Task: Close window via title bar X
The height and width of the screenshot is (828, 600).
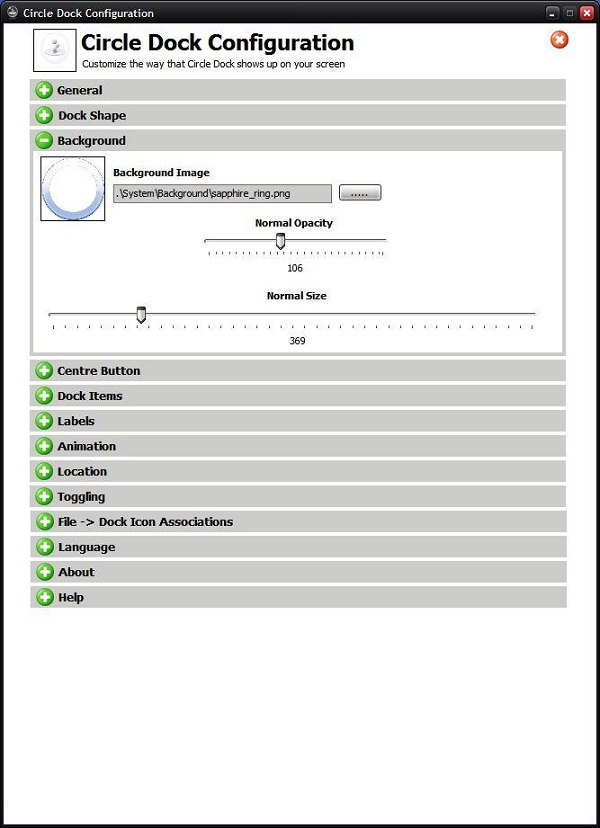Action: click(586, 13)
